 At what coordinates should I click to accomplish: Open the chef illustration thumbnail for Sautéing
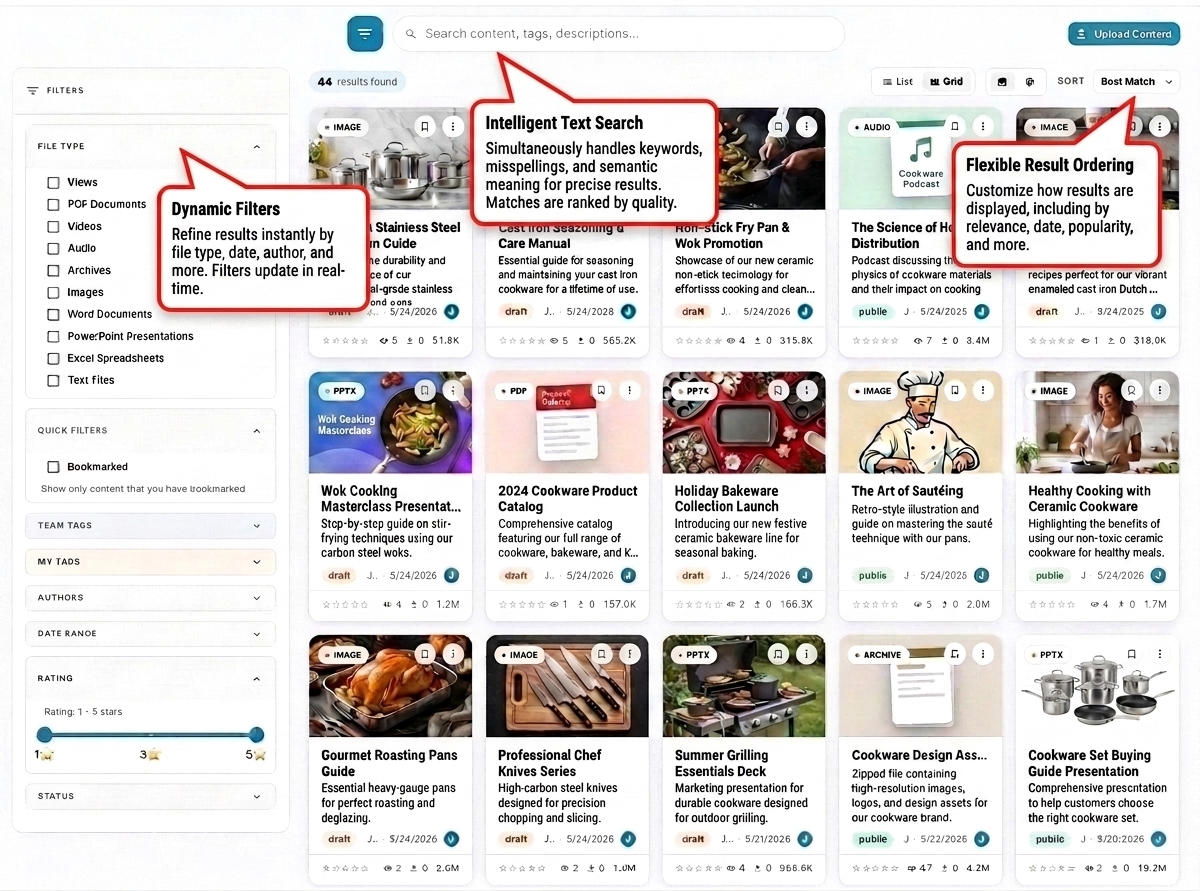(920, 422)
